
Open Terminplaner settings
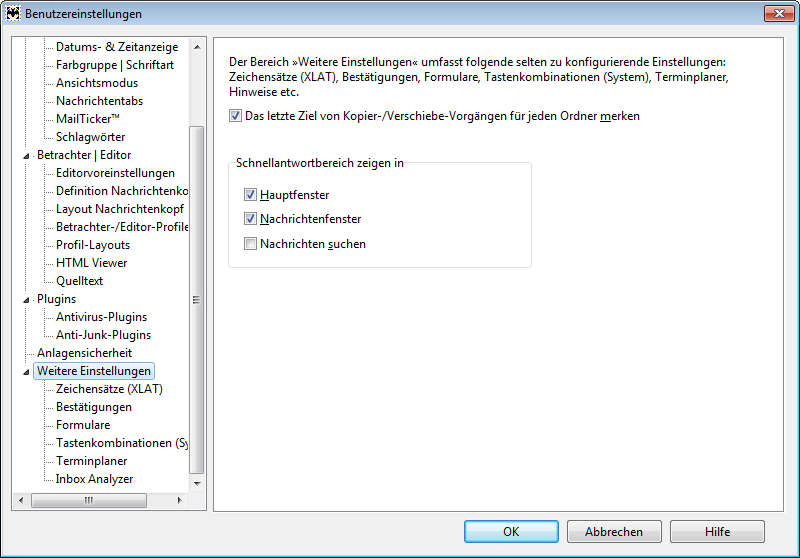pyautogui.click(x=92, y=461)
